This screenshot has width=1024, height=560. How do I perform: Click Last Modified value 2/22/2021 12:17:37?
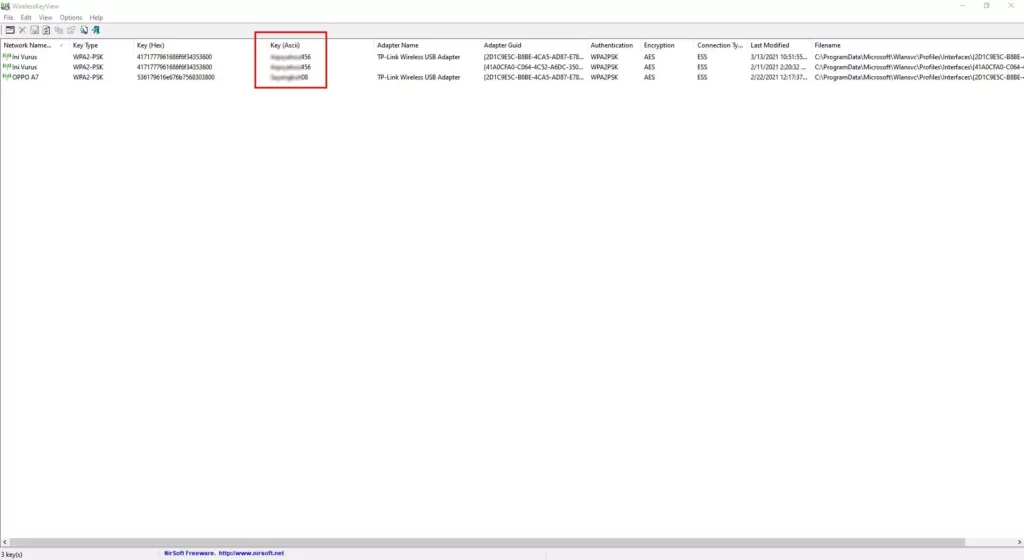(778, 77)
